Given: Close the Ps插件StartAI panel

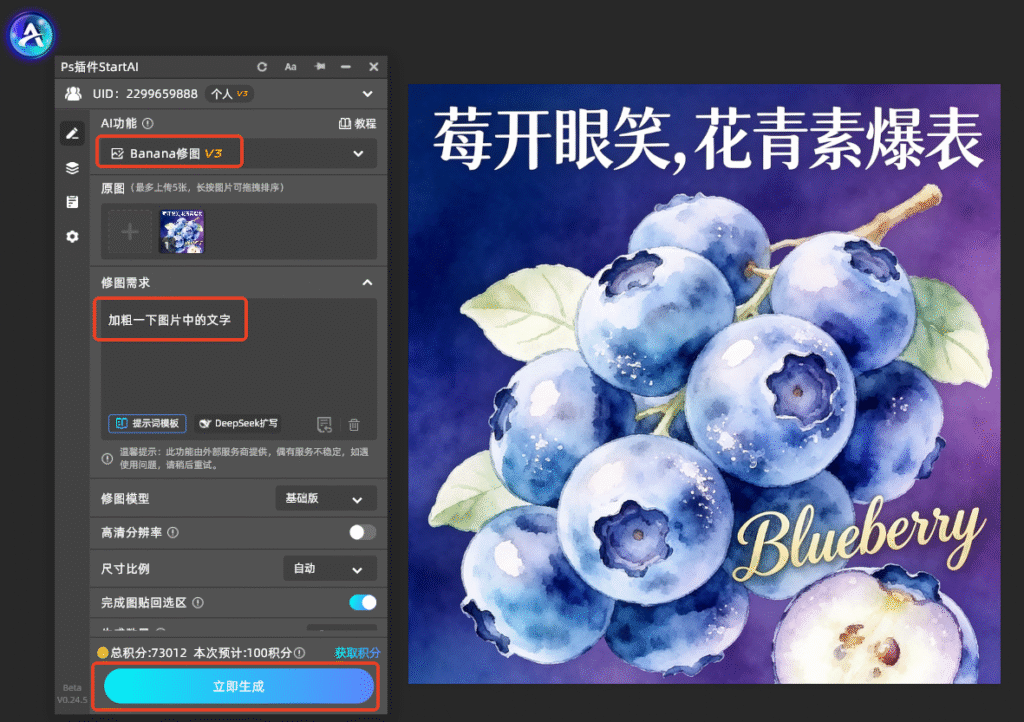Looking at the screenshot, I should (374, 67).
